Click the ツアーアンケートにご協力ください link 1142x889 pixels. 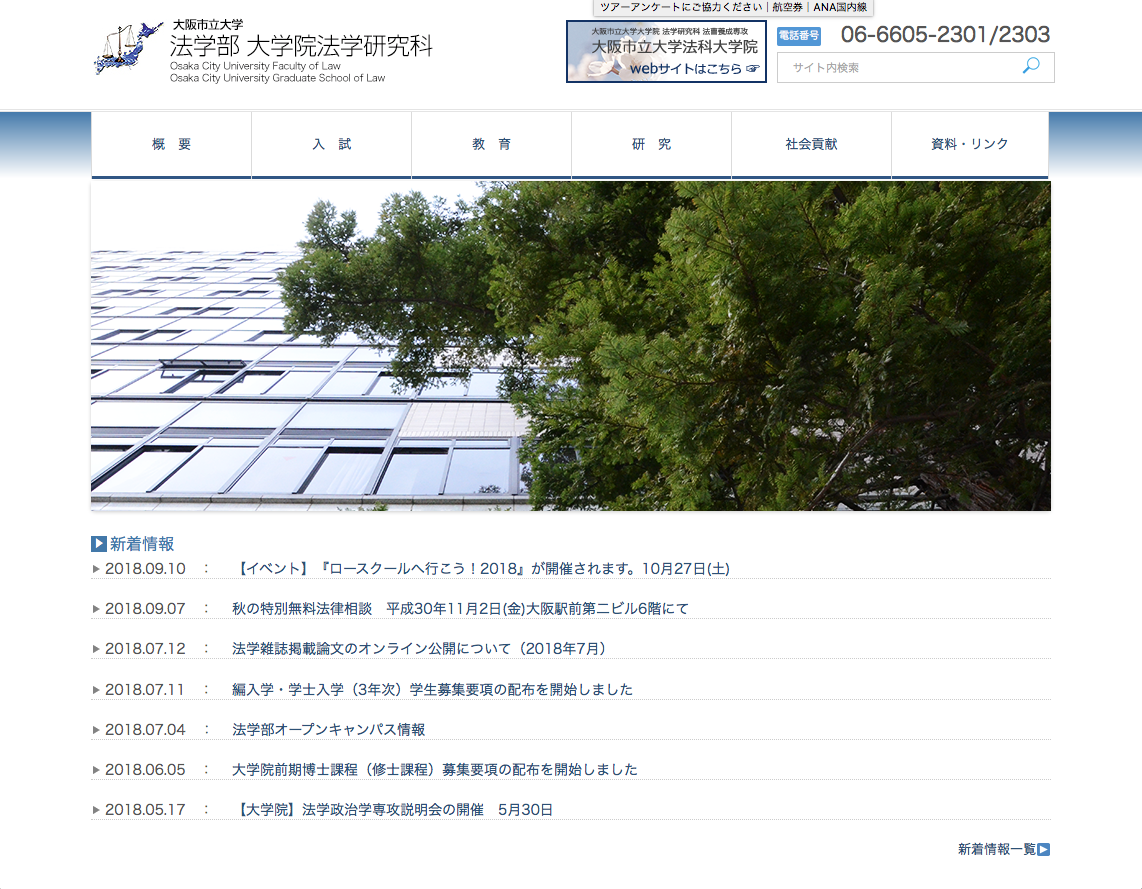pyautogui.click(x=681, y=7)
